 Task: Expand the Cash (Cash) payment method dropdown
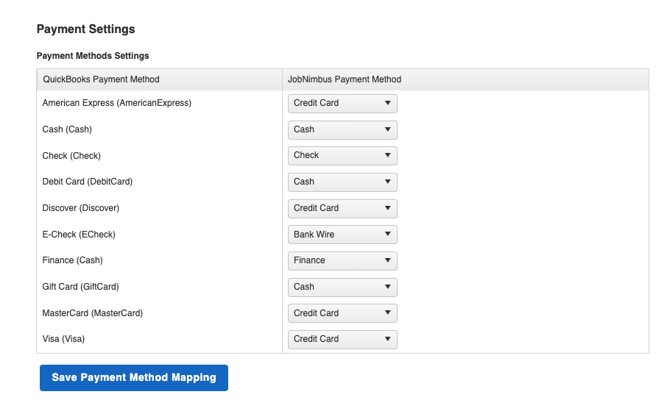(x=342, y=129)
